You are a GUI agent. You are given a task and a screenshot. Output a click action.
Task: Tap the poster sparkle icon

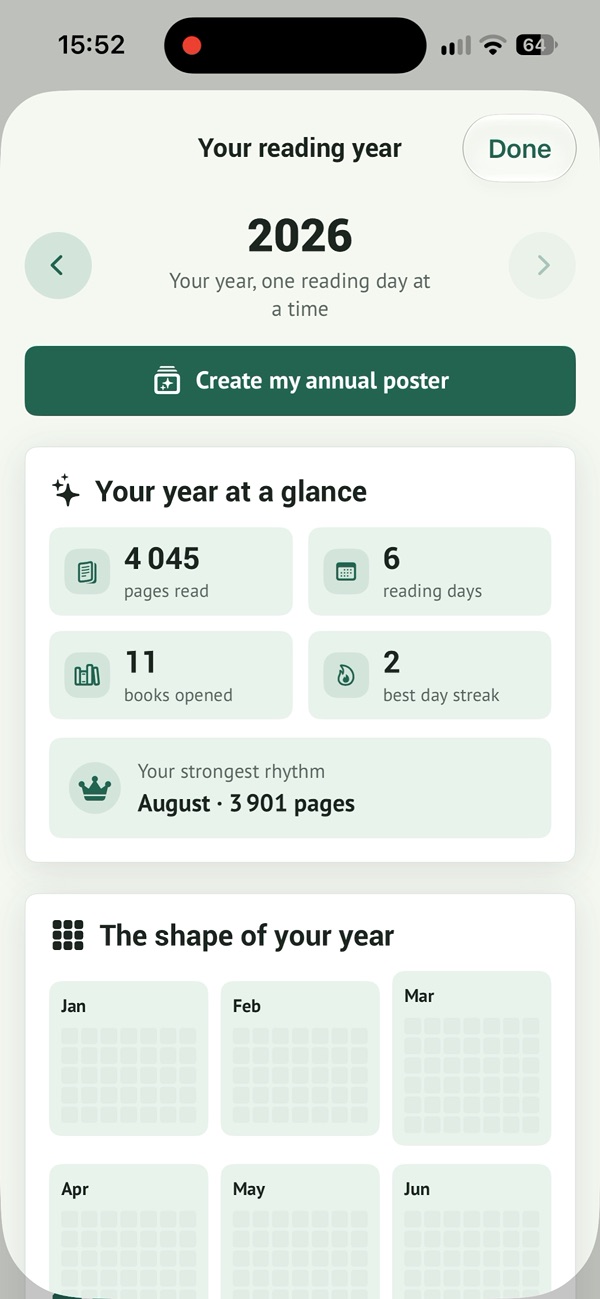[x=167, y=381]
